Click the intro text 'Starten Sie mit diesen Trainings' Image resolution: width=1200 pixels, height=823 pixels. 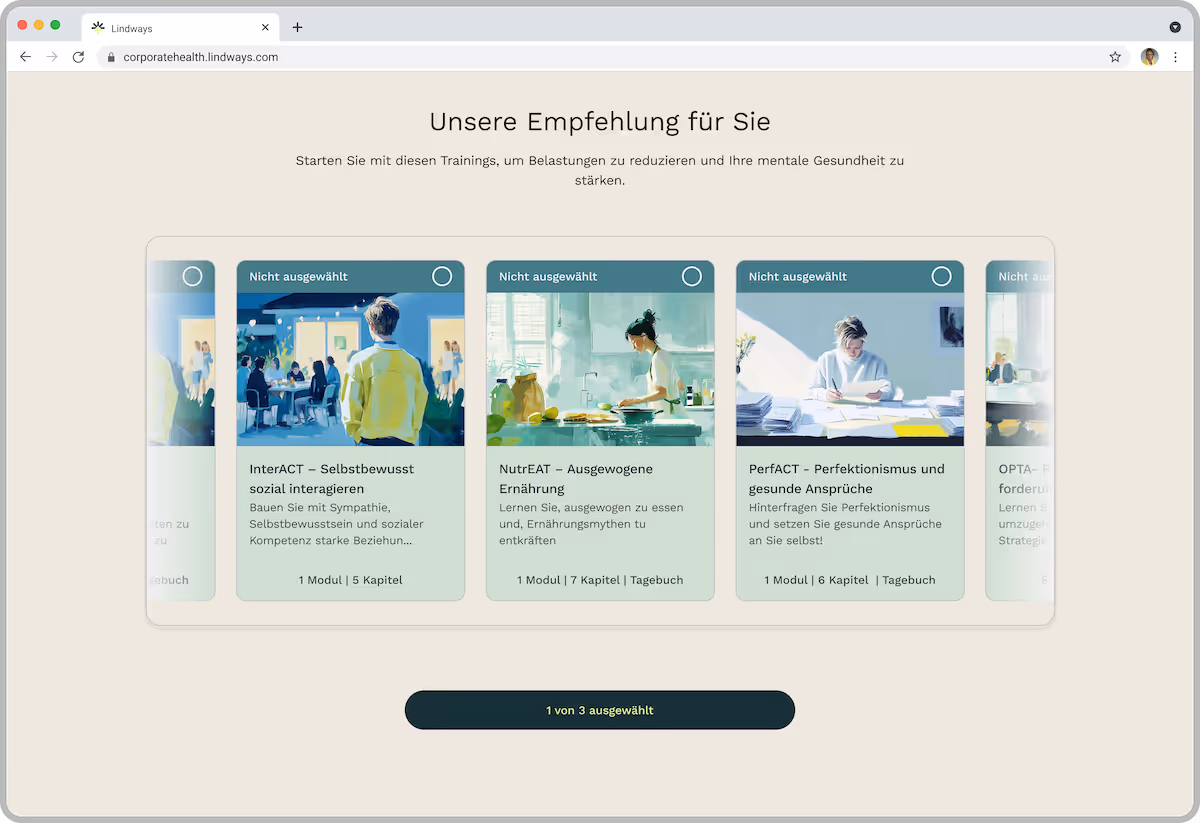point(600,170)
